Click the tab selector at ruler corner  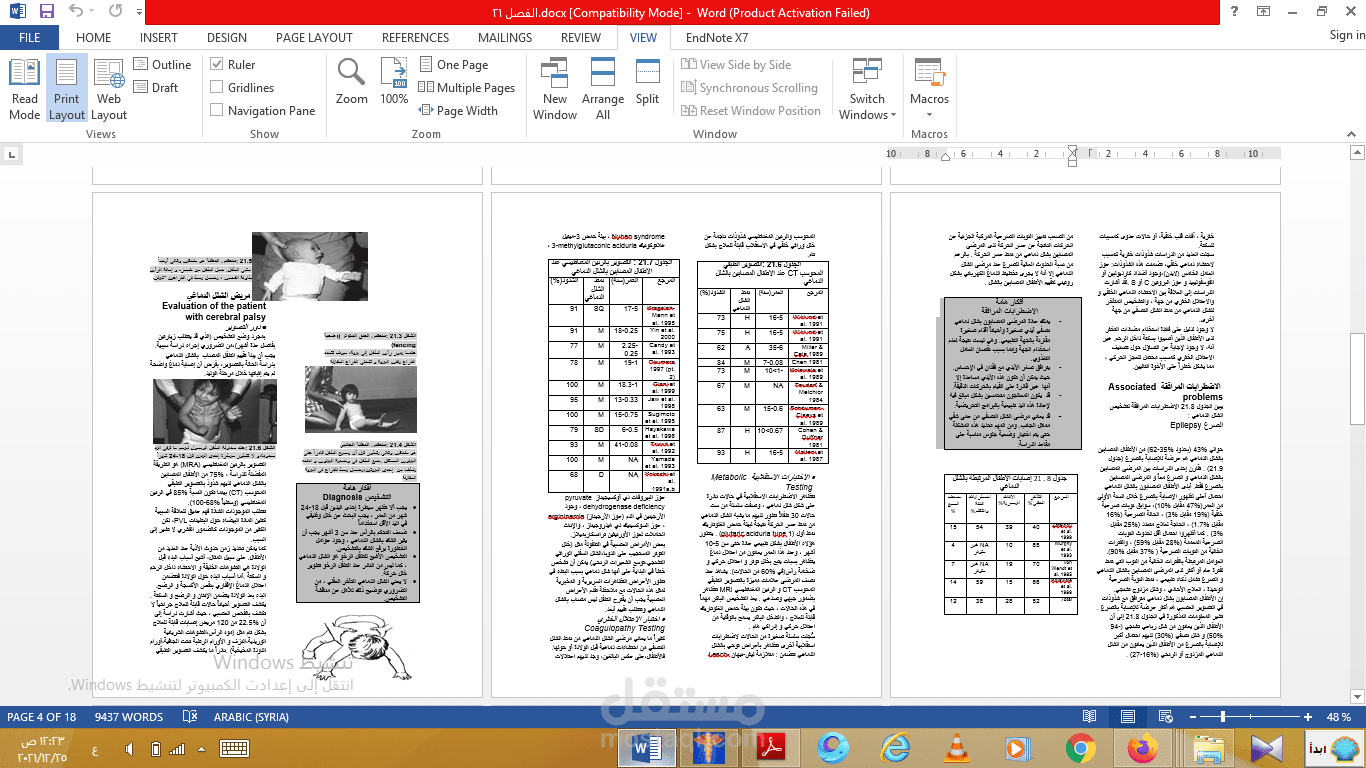[10, 155]
